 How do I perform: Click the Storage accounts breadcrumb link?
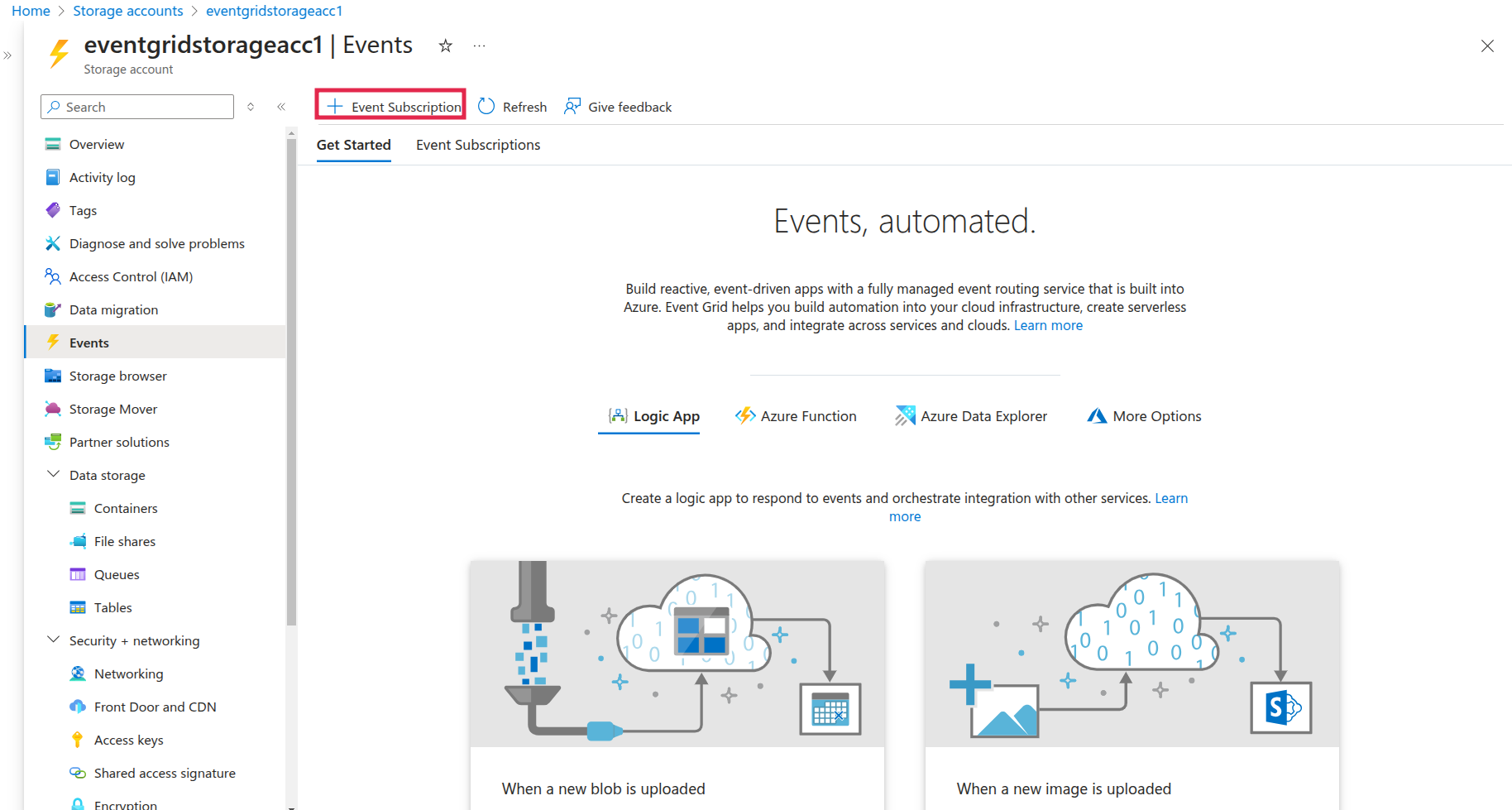[x=128, y=11]
